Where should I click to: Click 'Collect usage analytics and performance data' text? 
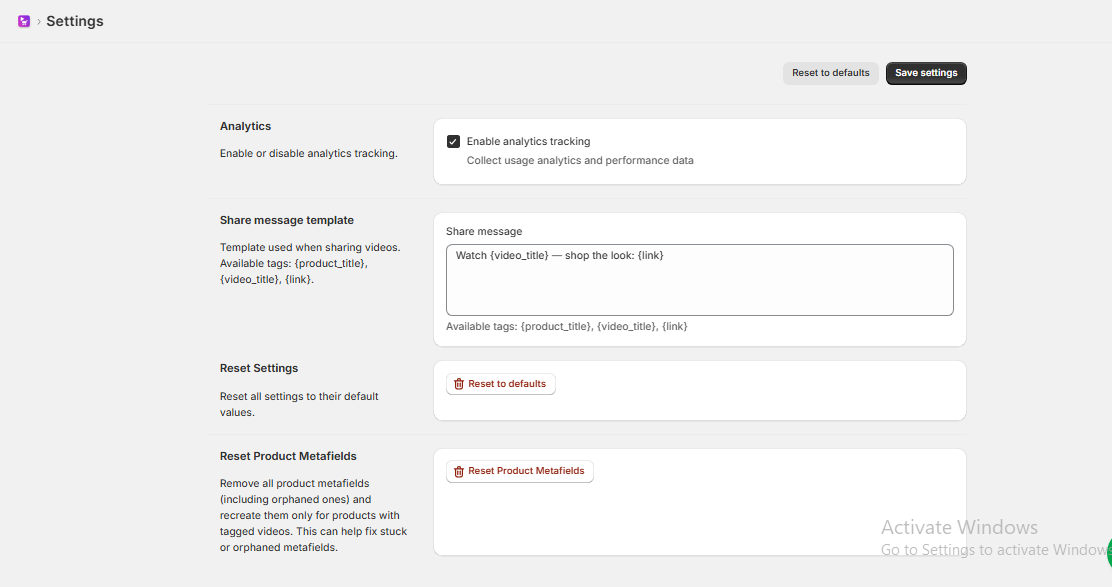(580, 160)
